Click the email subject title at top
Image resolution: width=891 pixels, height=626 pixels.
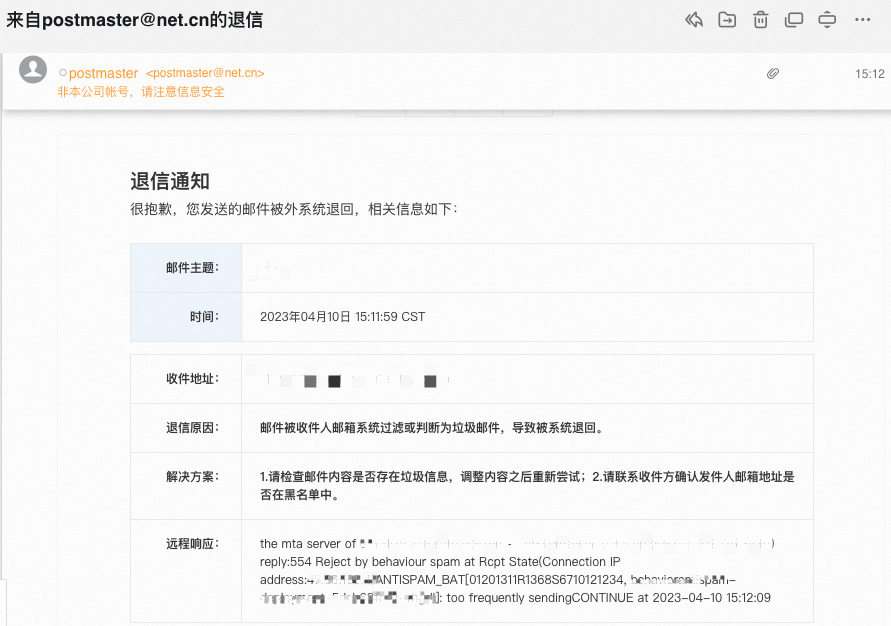click(135, 20)
